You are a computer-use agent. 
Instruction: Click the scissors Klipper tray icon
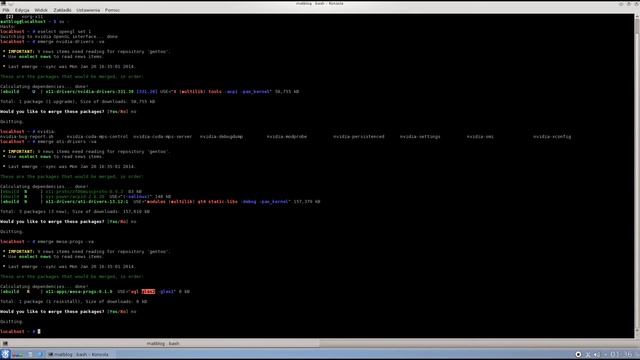pyautogui.click(x=588, y=355)
